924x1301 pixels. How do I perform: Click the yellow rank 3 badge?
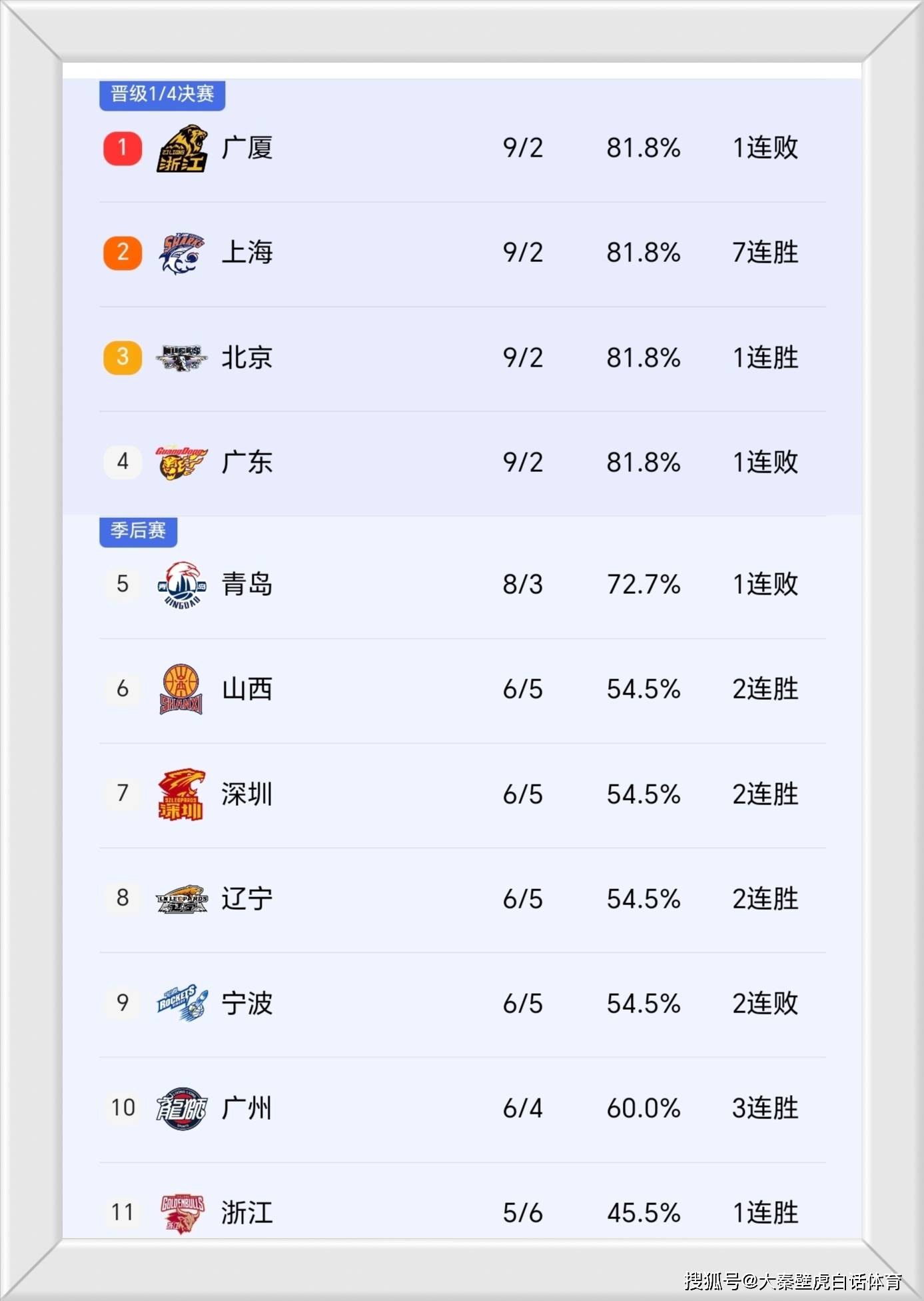123,357
